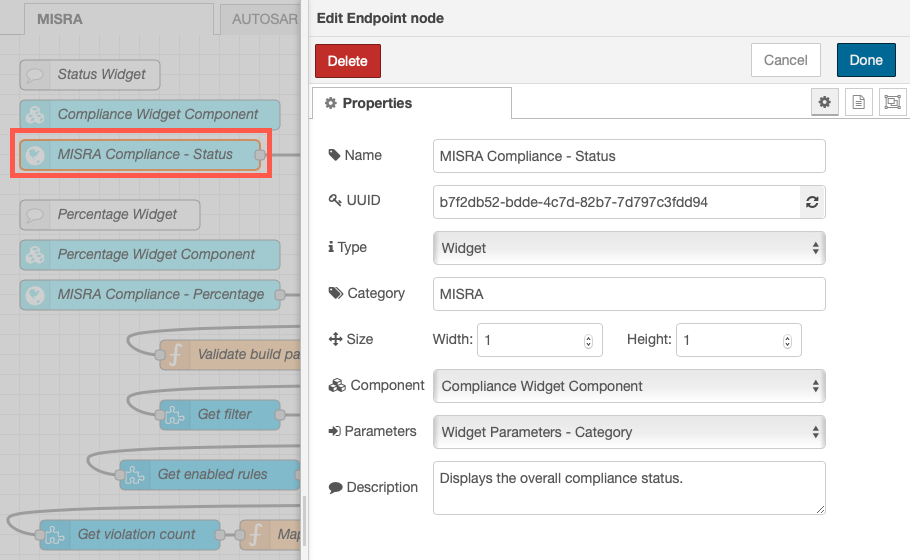
Task: Click the Get violation count node icon
Action: click(x=55, y=534)
